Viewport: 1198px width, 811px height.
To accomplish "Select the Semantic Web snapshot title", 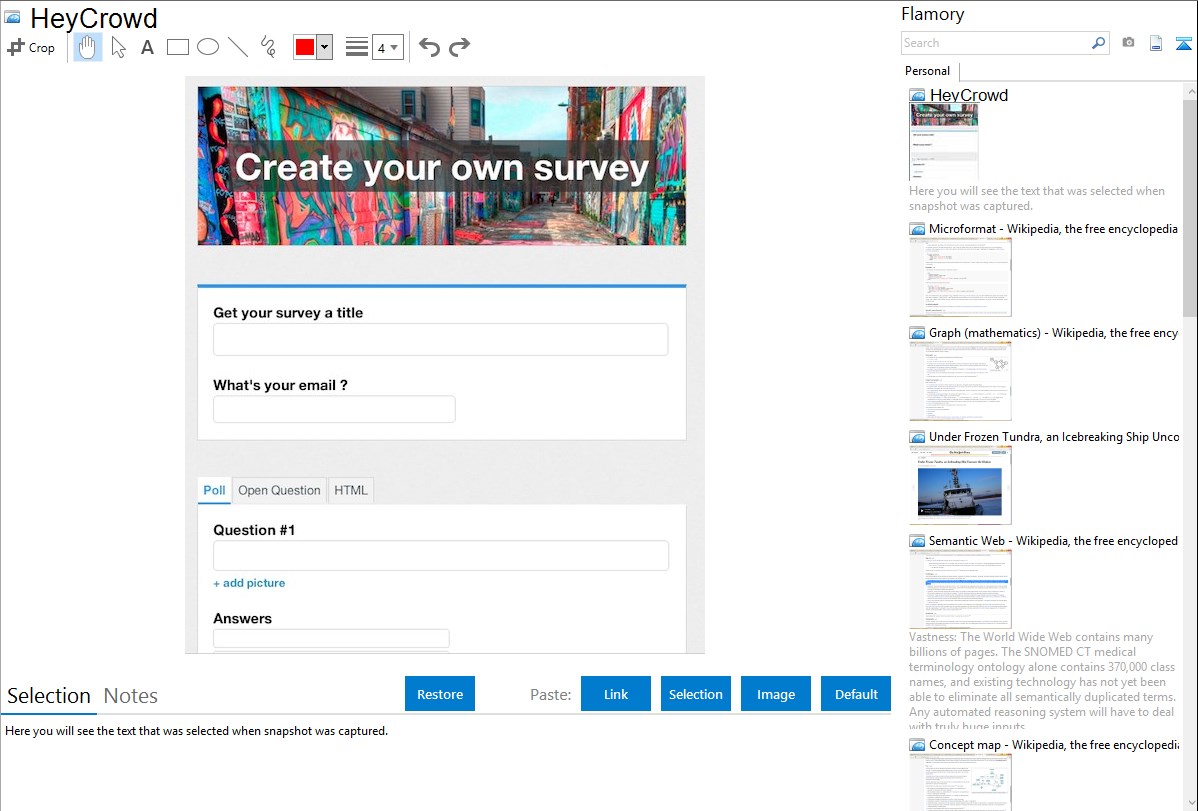I will [x=1054, y=540].
